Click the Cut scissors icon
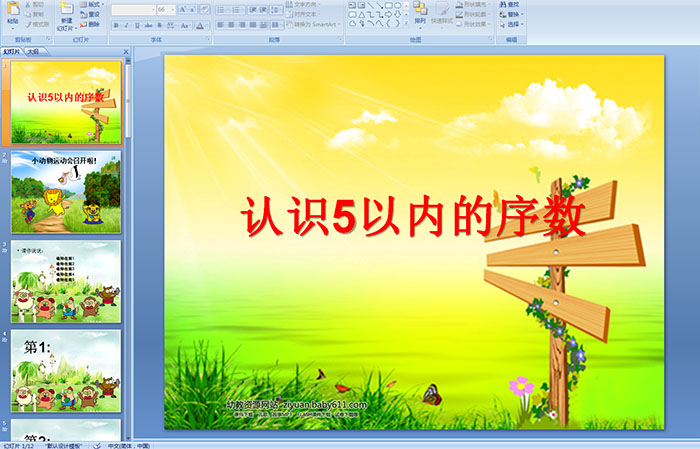The image size is (700, 449). click(29, 5)
